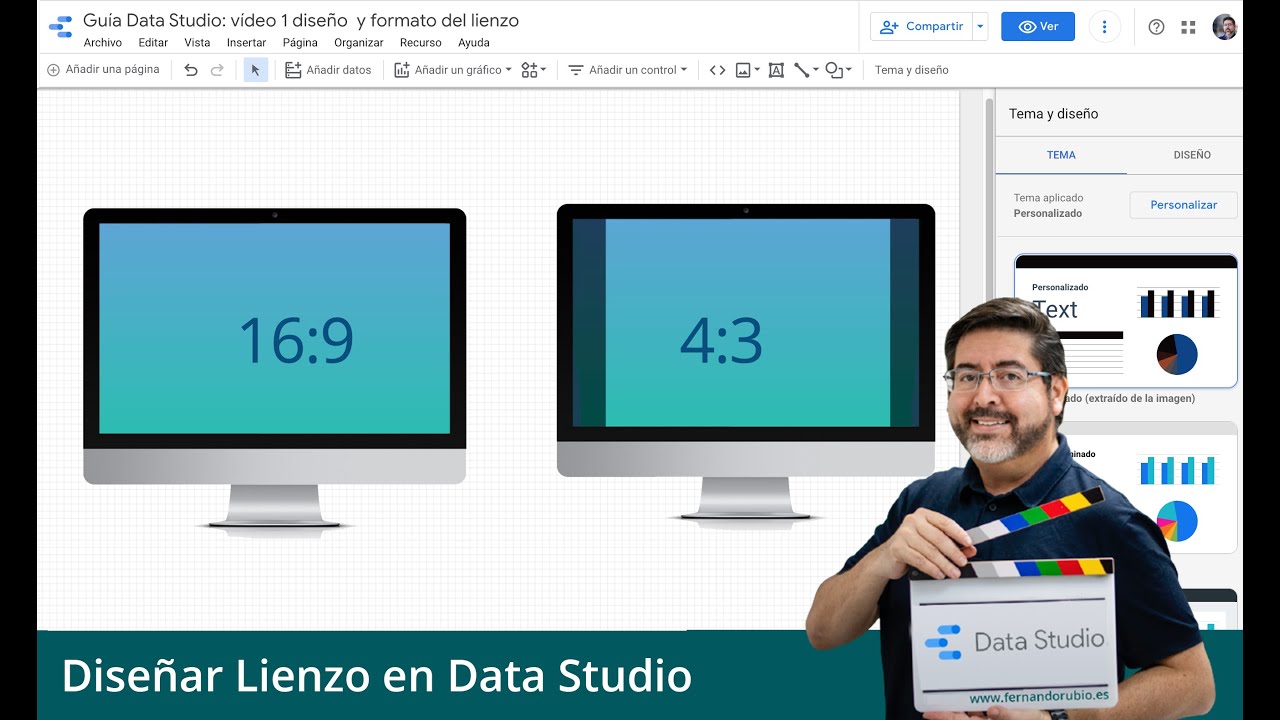The height and width of the screenshot is (720, 1280).
Task: Select the pointer selection mode tool
Action: click(x=256, y=70)
